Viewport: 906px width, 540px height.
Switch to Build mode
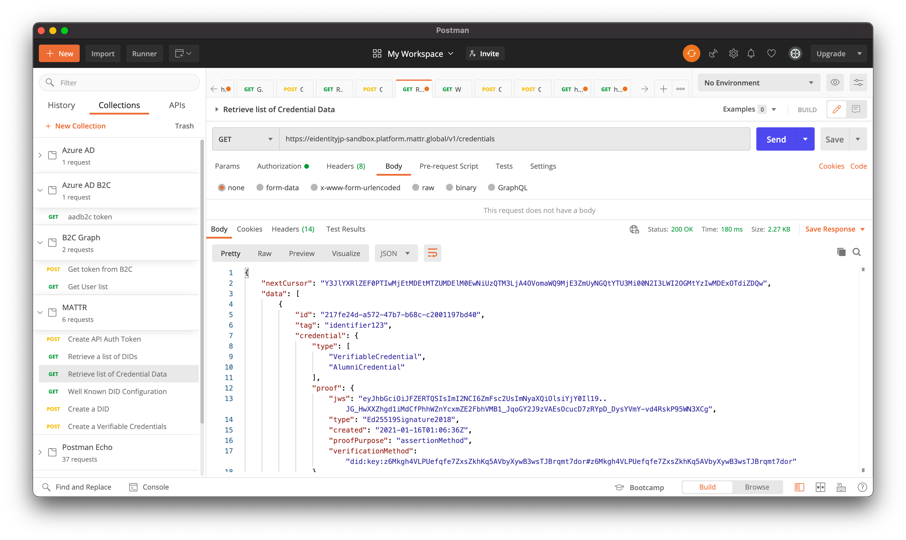(x=707, y=487)
